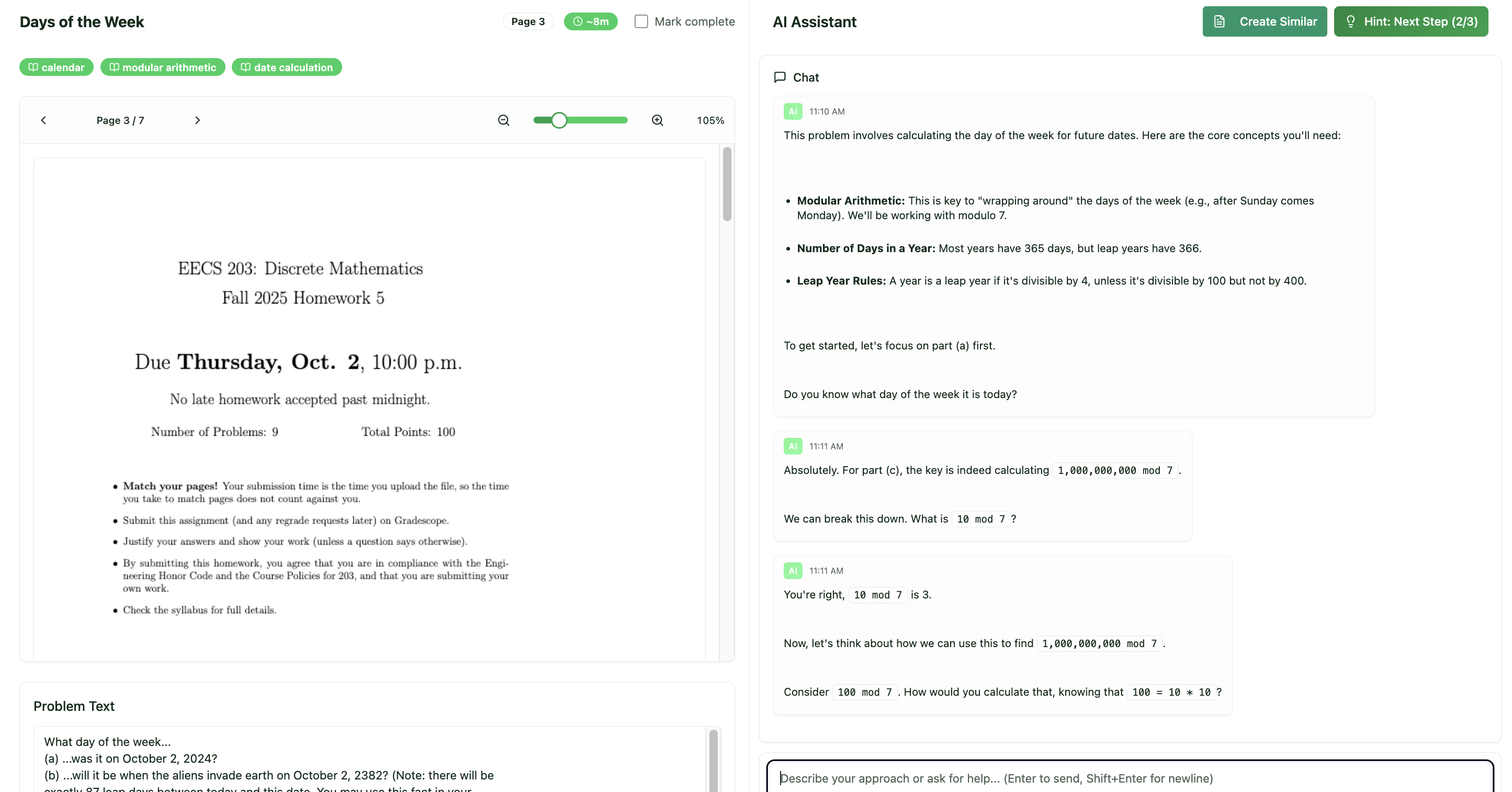The height and width of the screenshot is (792, 1512).
Task: Click the first AI avatar badge
Action: click(x=793, y=111)
